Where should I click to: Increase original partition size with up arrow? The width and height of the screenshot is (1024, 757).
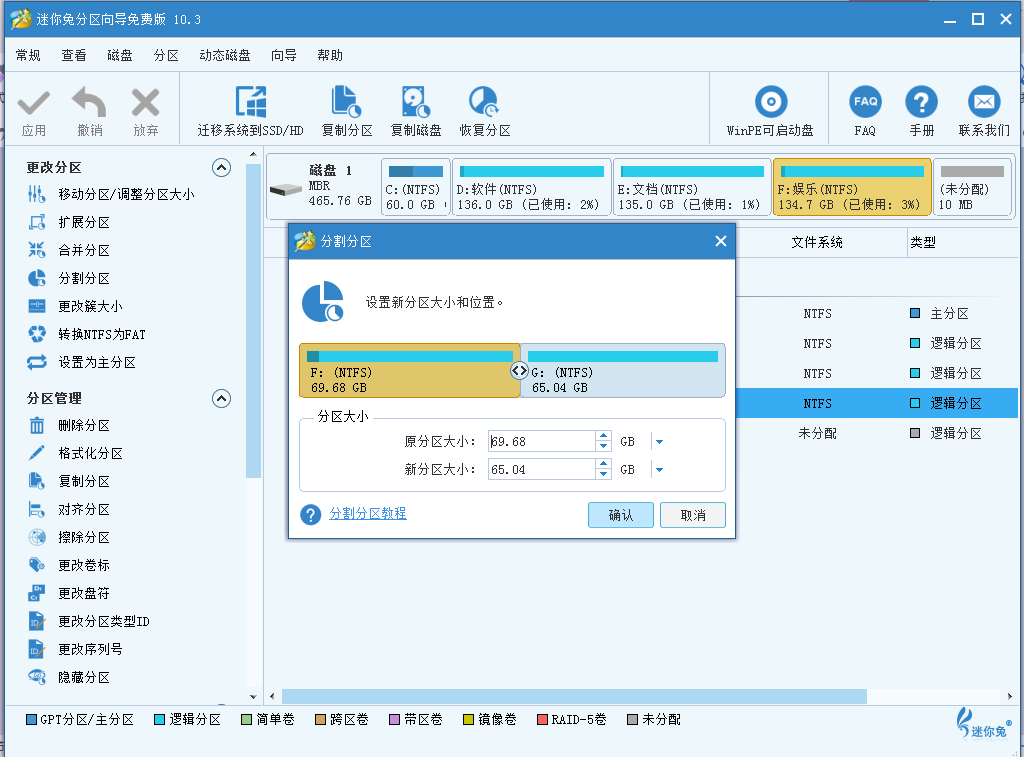pyautogui.click(x=603, y=436)
